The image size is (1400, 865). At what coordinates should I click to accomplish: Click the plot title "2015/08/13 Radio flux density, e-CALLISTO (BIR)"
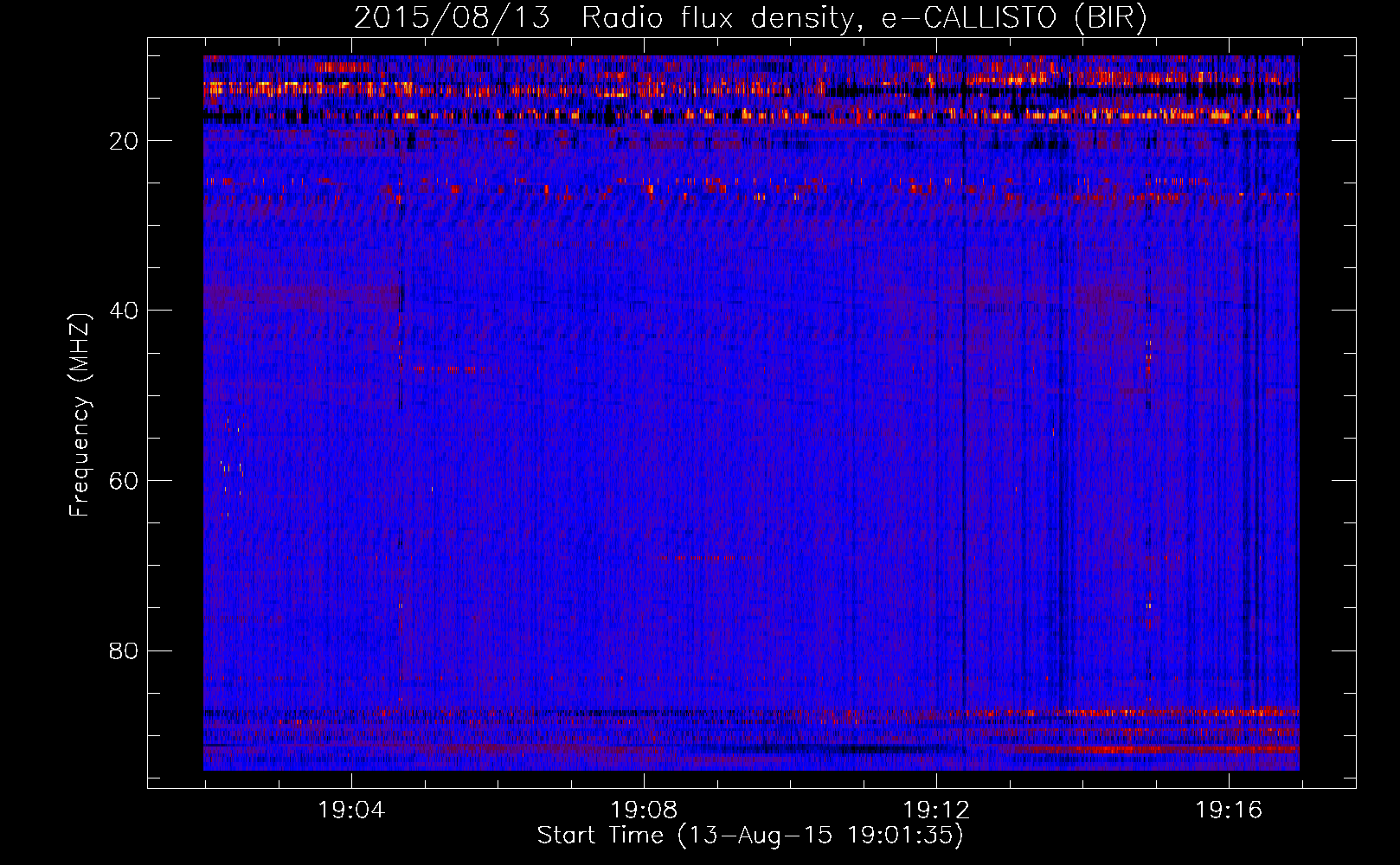750,18
